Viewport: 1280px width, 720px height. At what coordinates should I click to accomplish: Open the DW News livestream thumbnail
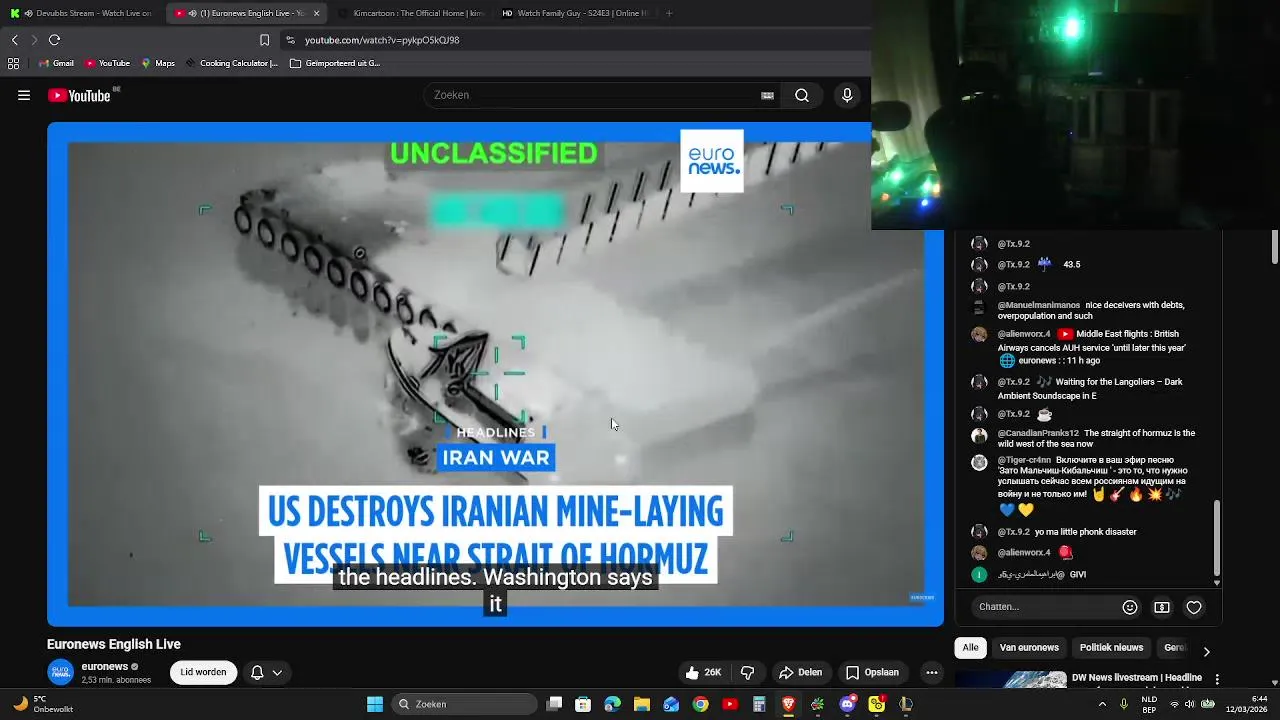click(x=1011, y=680)
